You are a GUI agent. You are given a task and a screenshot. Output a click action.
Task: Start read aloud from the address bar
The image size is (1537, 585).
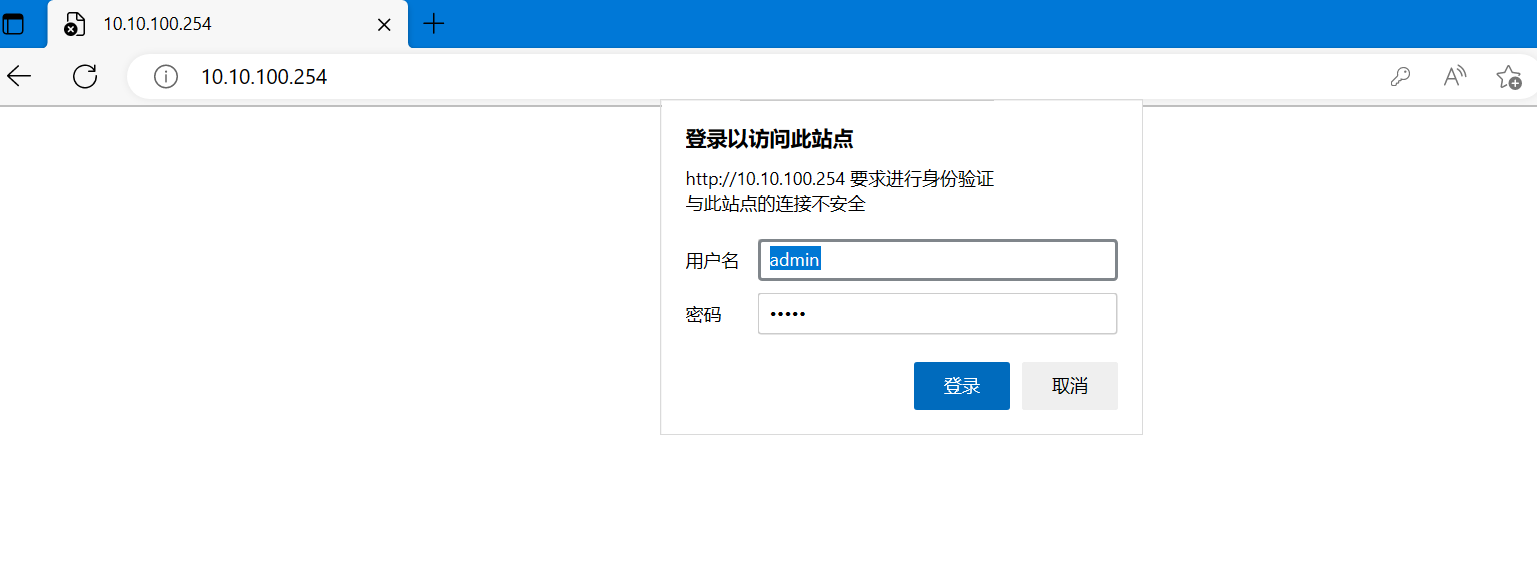[1455, 76]
